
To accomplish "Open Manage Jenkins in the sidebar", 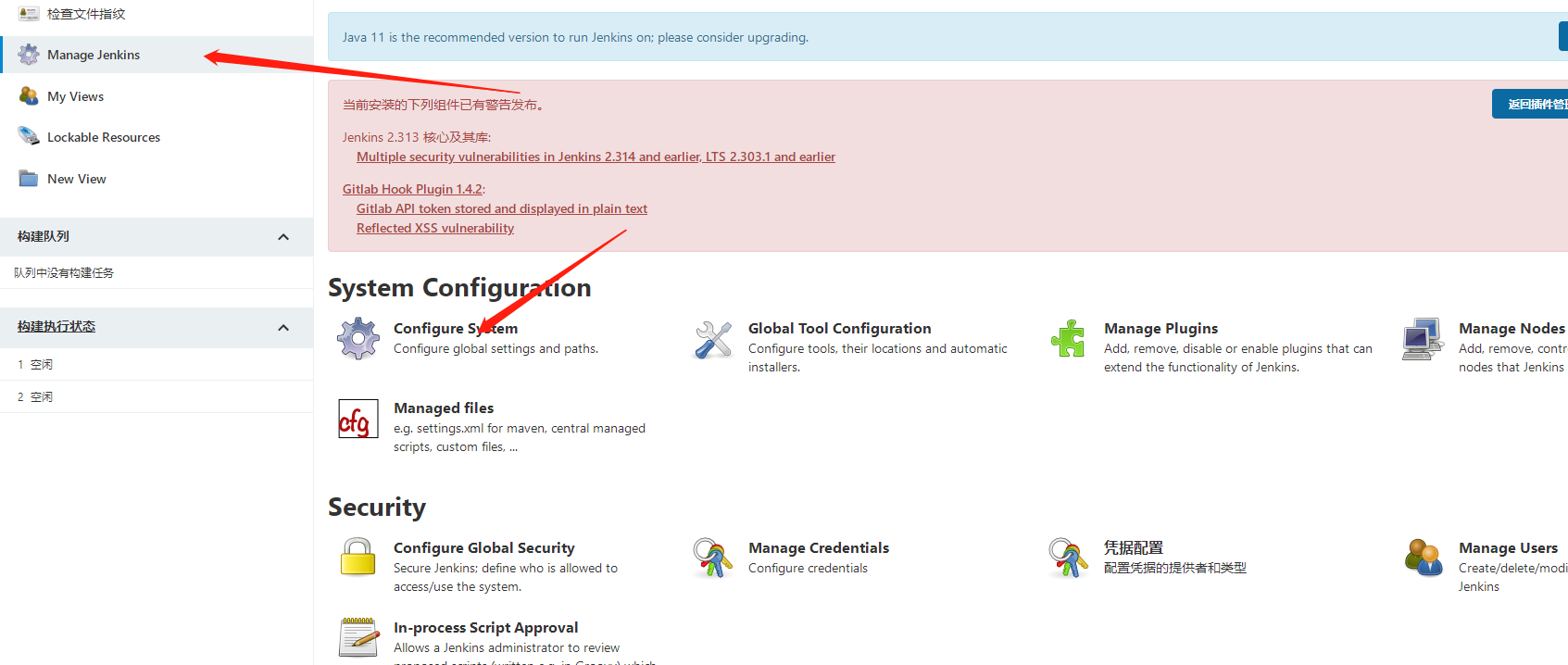I will pyautogui.click(x=94, y=55).
